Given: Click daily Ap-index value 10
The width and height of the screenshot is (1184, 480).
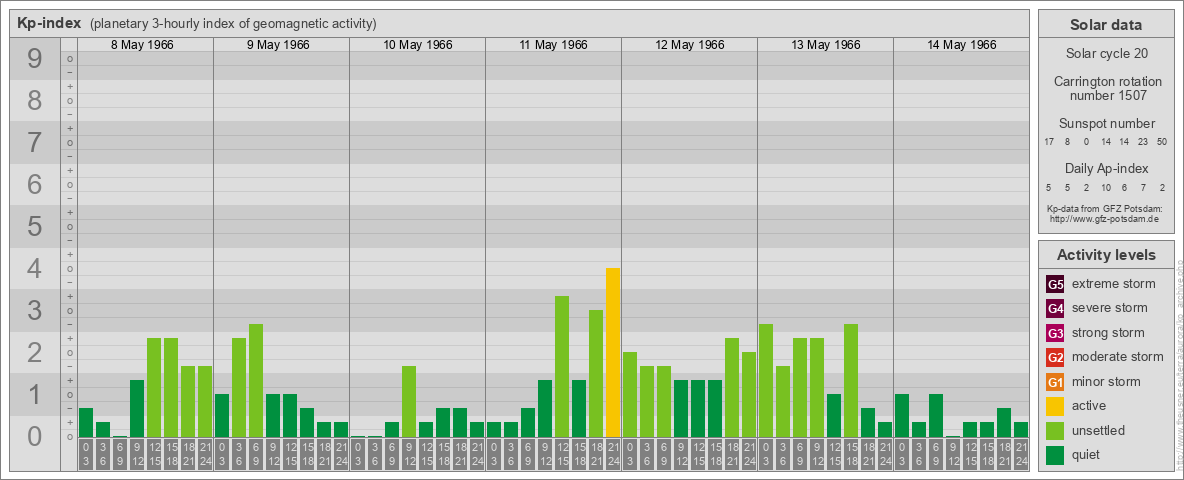Looking at the screenshot, I should (1105, 187).
